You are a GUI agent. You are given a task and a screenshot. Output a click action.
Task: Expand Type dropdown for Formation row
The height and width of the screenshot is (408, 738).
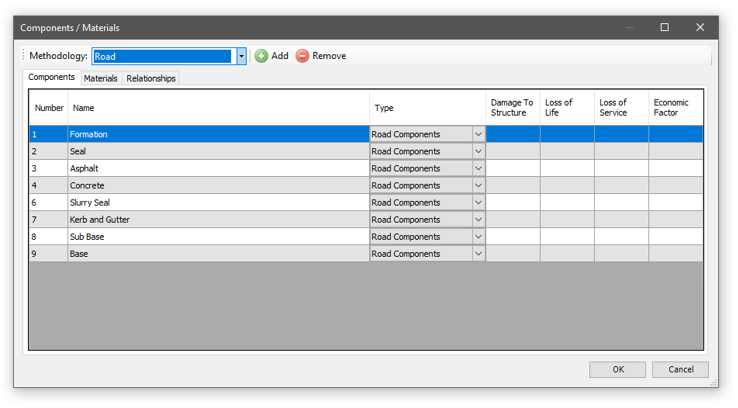click(x=478, y=135)
